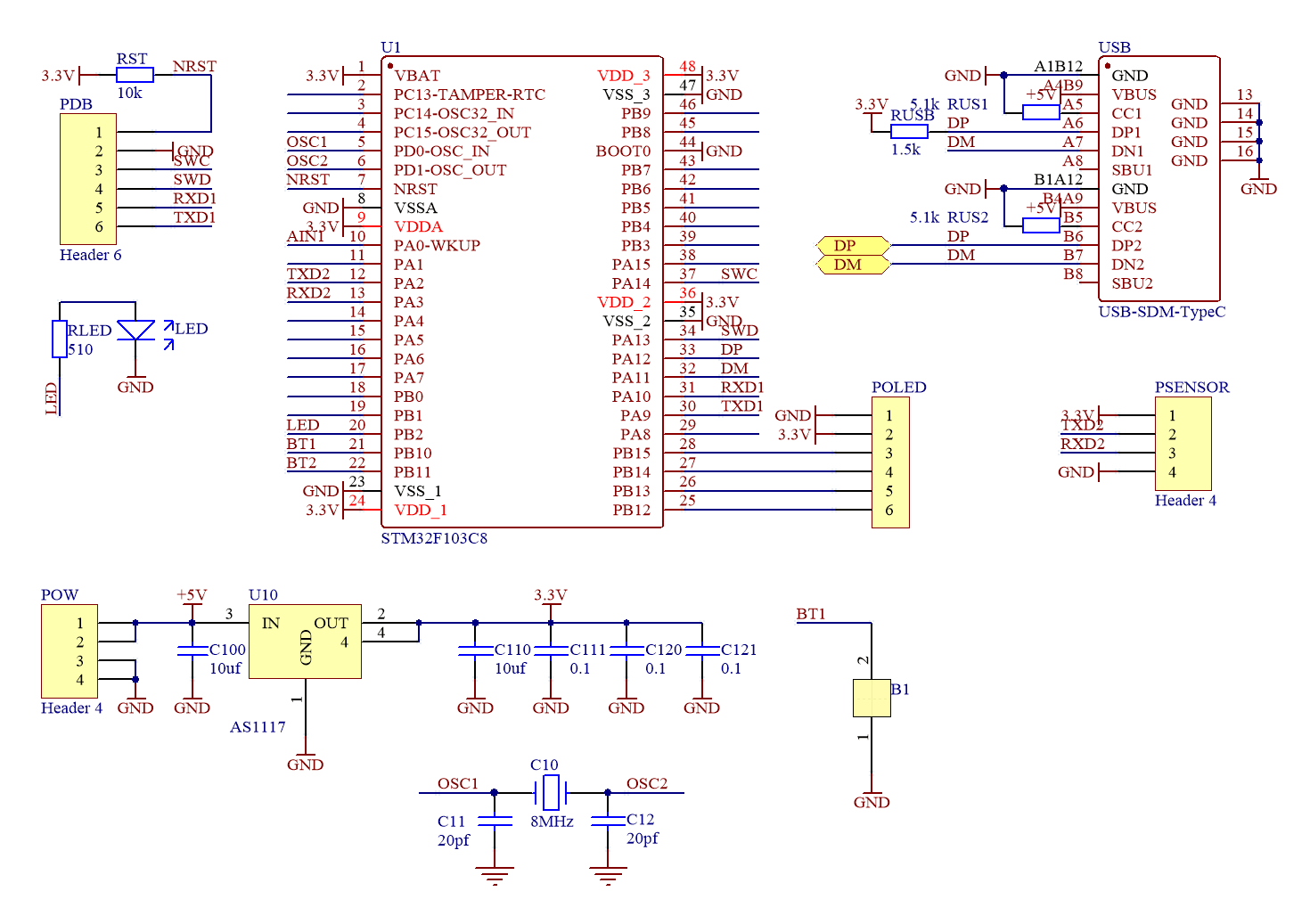Click the C110 capacitor symbol
Viewport: 1310px width, 924px height.
476,651
